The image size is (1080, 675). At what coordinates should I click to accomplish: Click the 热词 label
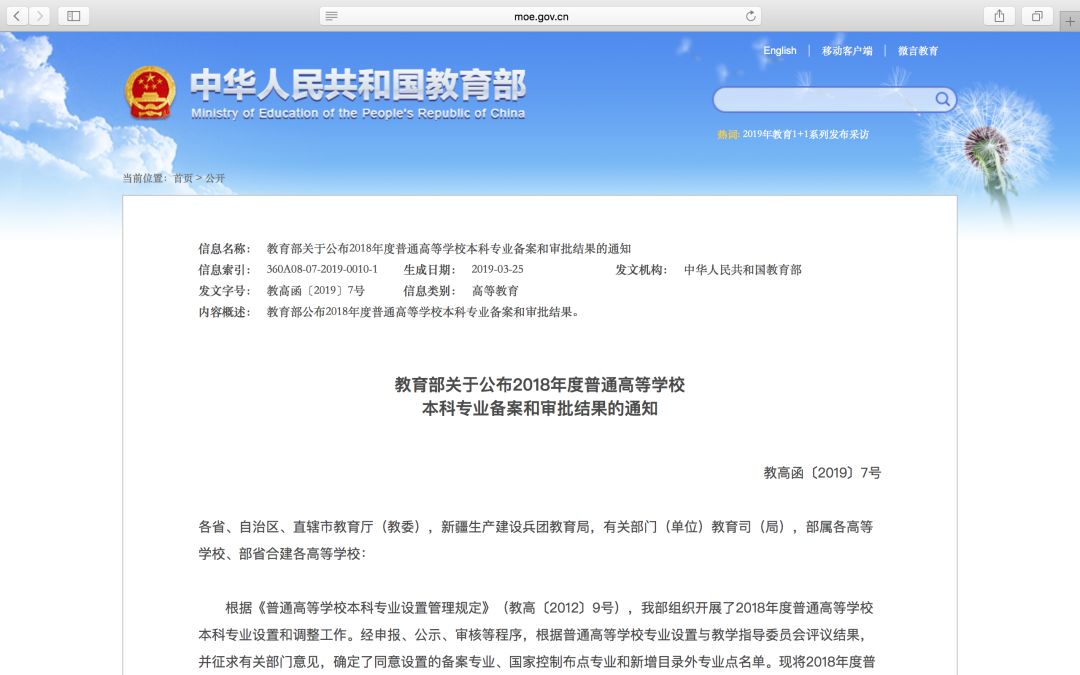pos(728,134)
